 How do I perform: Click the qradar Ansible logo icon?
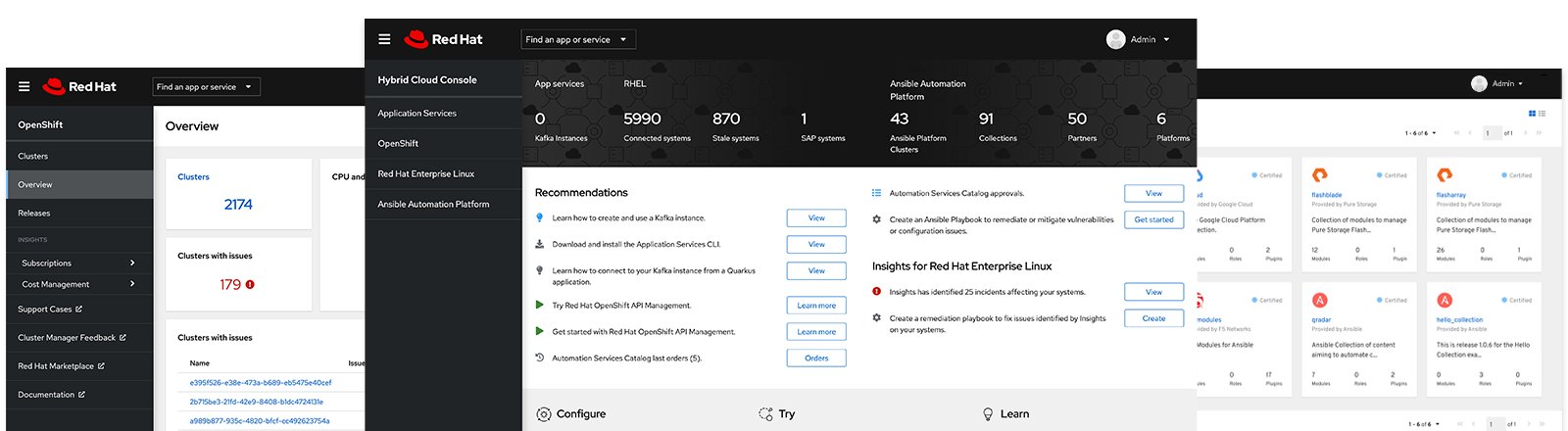[1320, 301]
